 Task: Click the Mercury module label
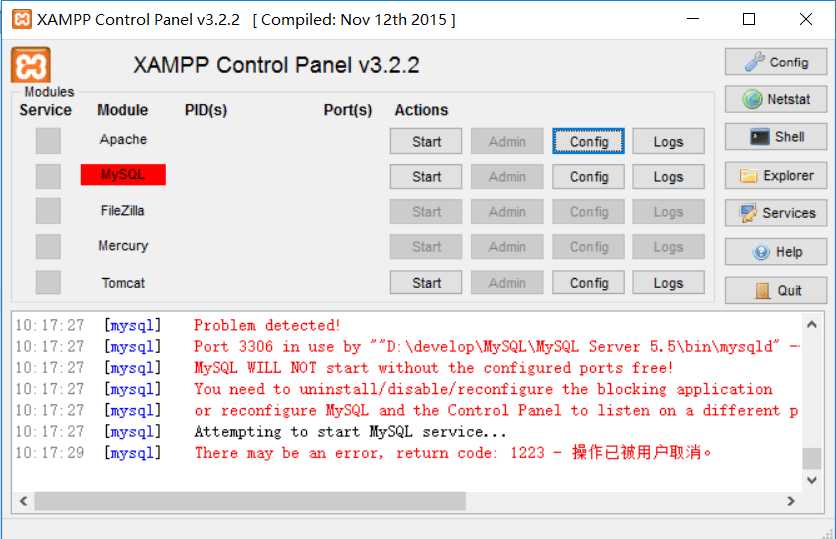pos(123,246)
